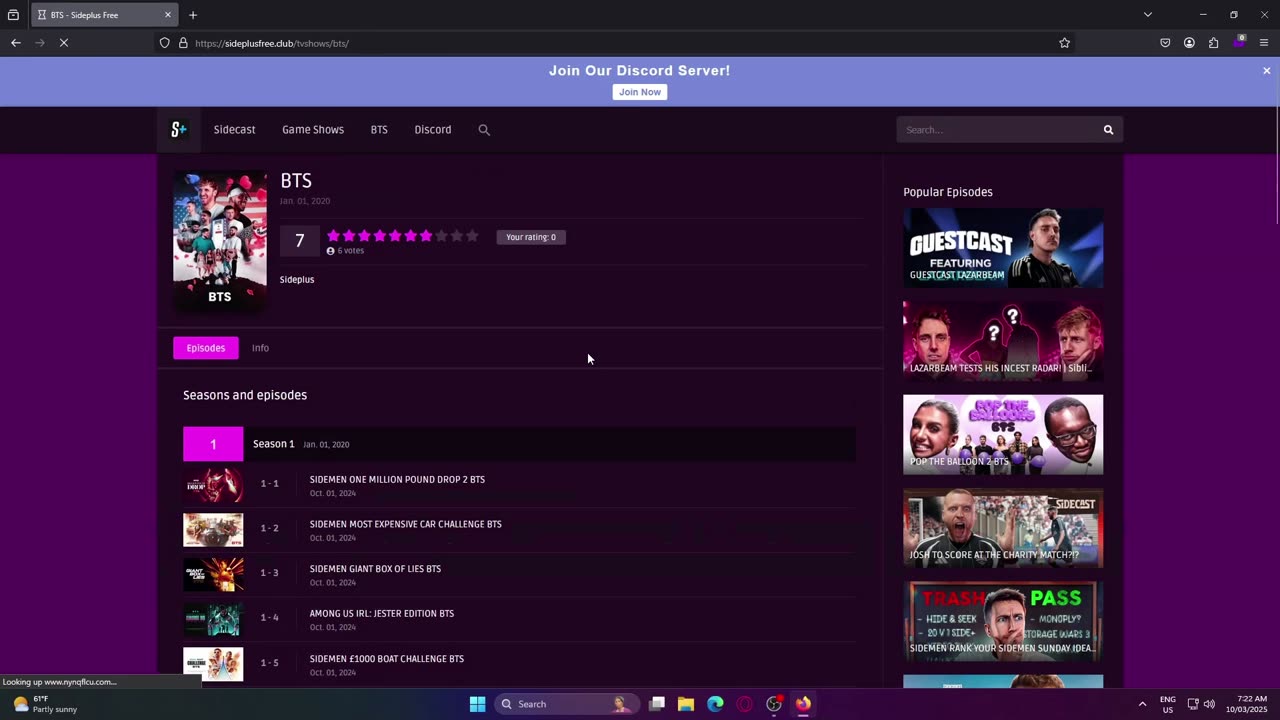The height and width of the screenshot is (720, 1280).
Task: Open Pop the Balloon 2 BTS thumbnail
Action: pos(1003,435)
